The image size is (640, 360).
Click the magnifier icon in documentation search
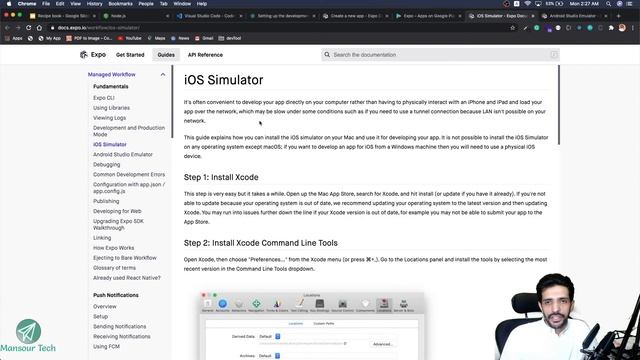coord(327,54)
